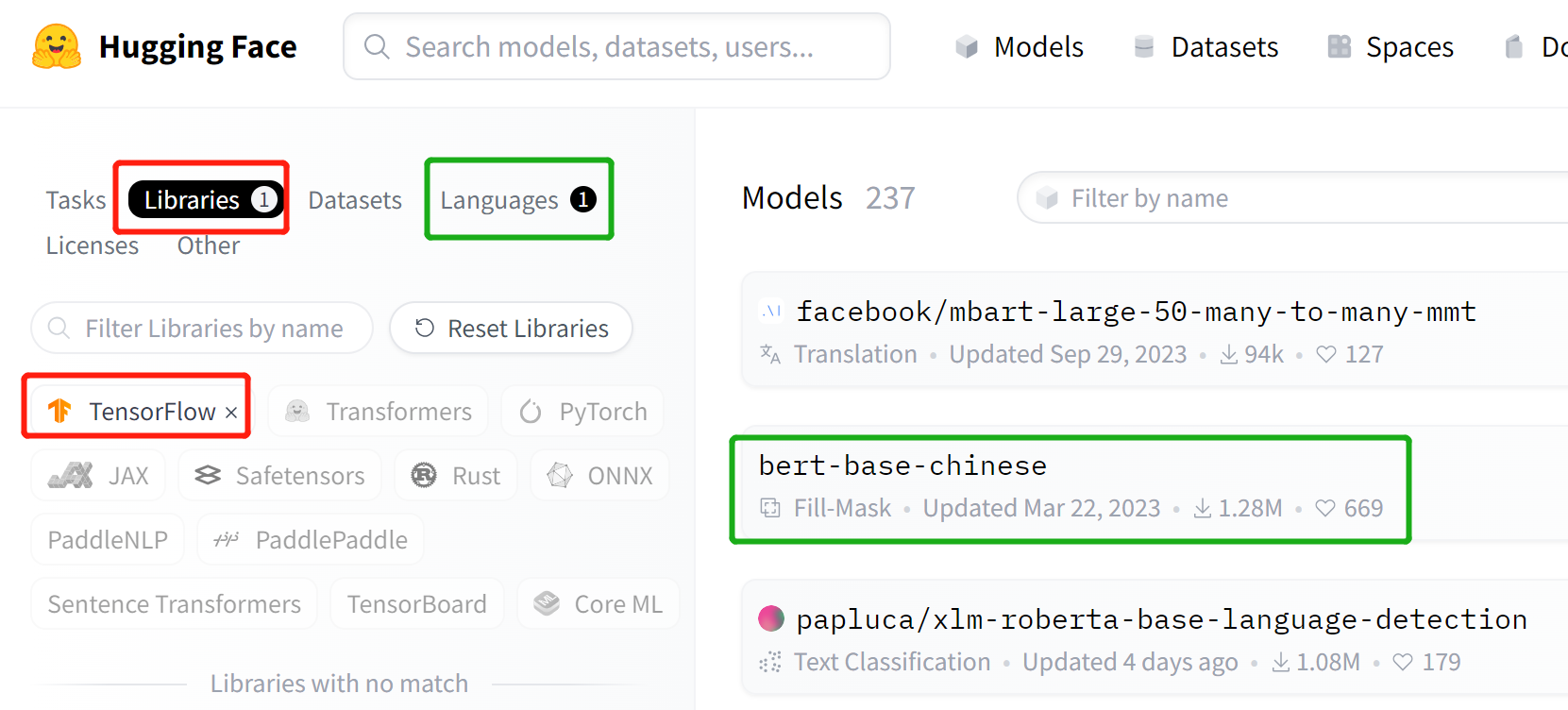Click the facebook avatar icon on mbart card
1568x710 pixels.
[771, 311]
